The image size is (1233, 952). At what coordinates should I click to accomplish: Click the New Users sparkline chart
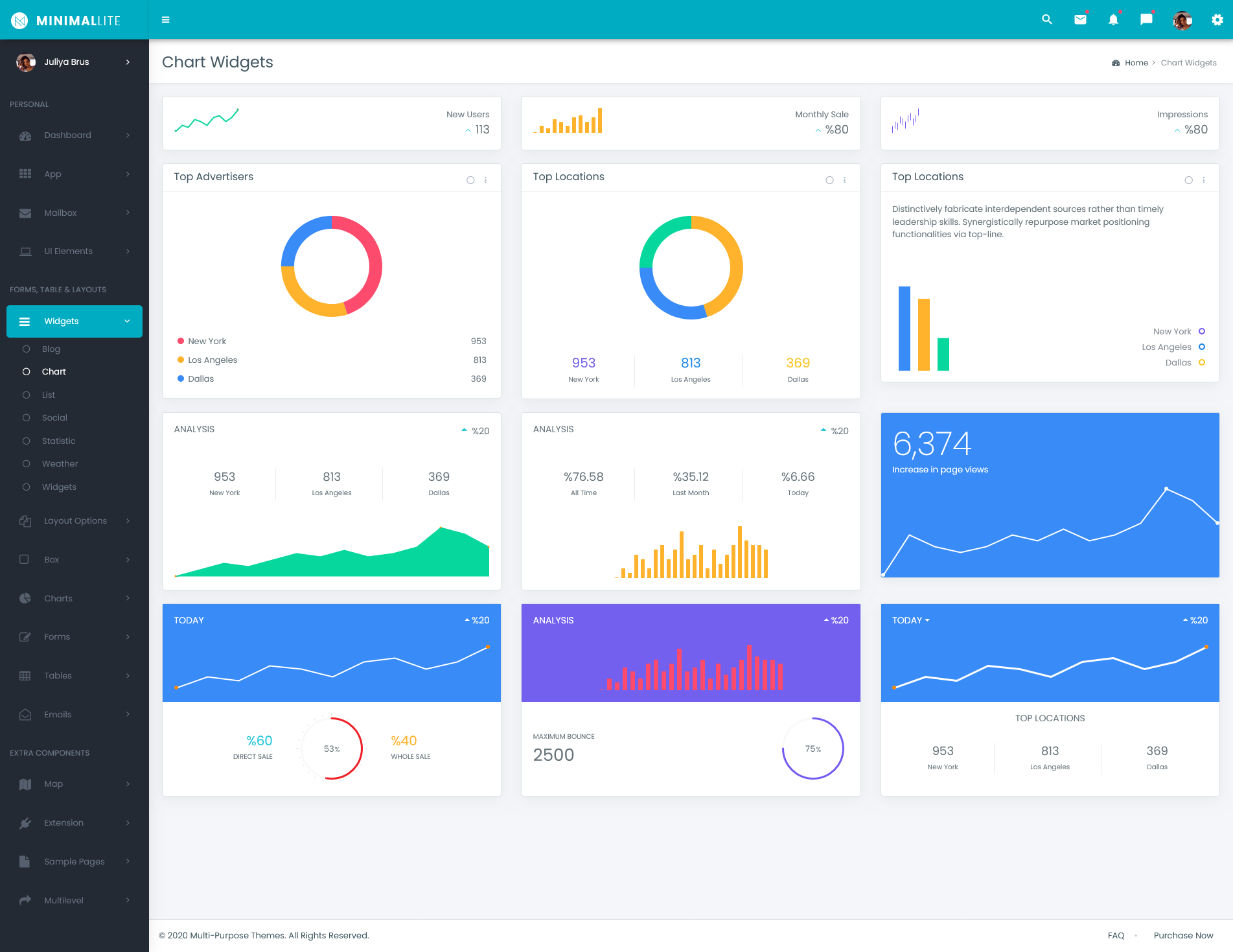tap(207, 121)
